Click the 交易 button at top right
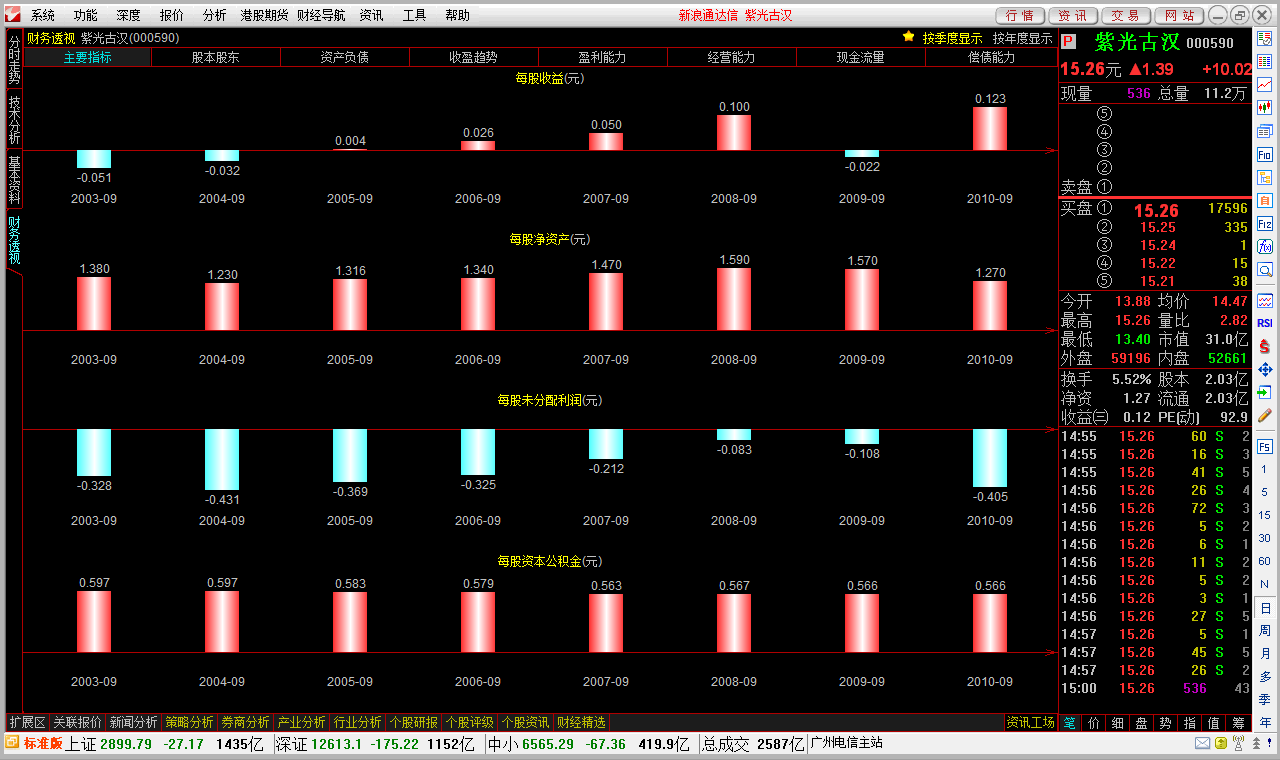 tap(1126, 15)
